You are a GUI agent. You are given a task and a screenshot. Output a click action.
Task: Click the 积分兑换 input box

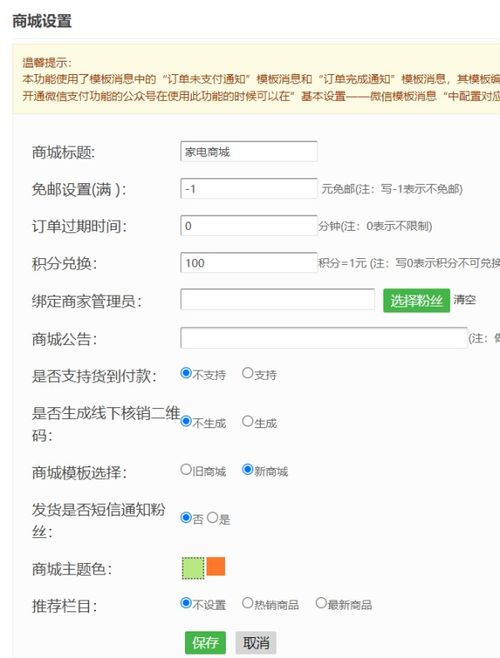[x=249, y=263]
